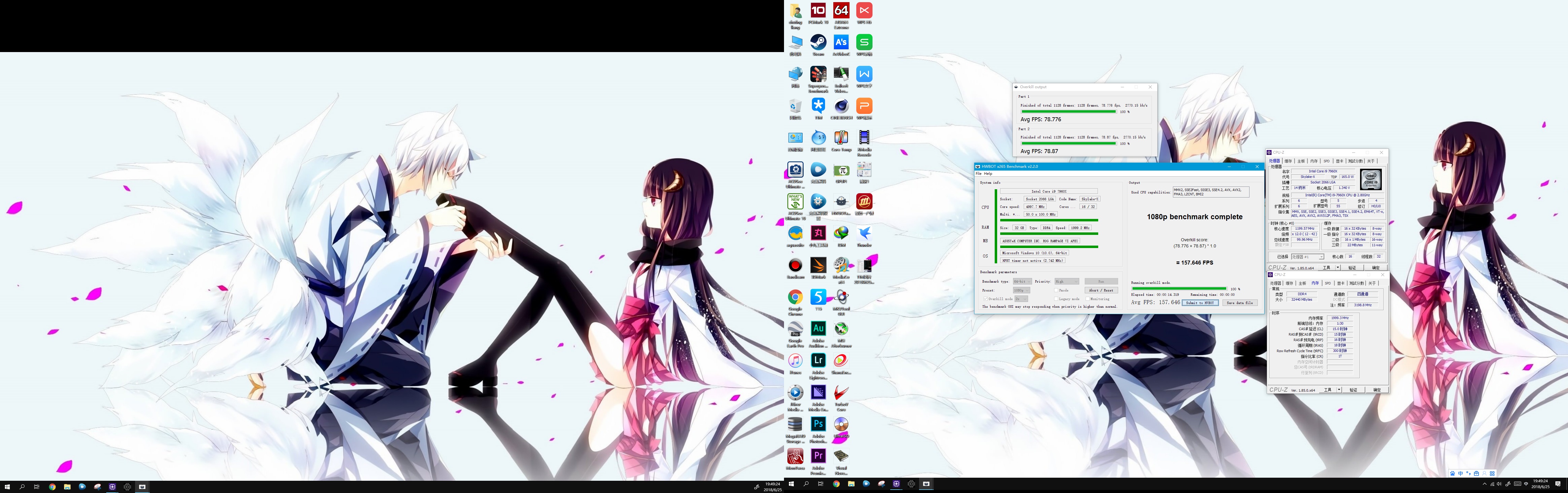Open the 3DMark desktop icon
The height and width of the screenshot is (493, 1568).
click(818, 269)
